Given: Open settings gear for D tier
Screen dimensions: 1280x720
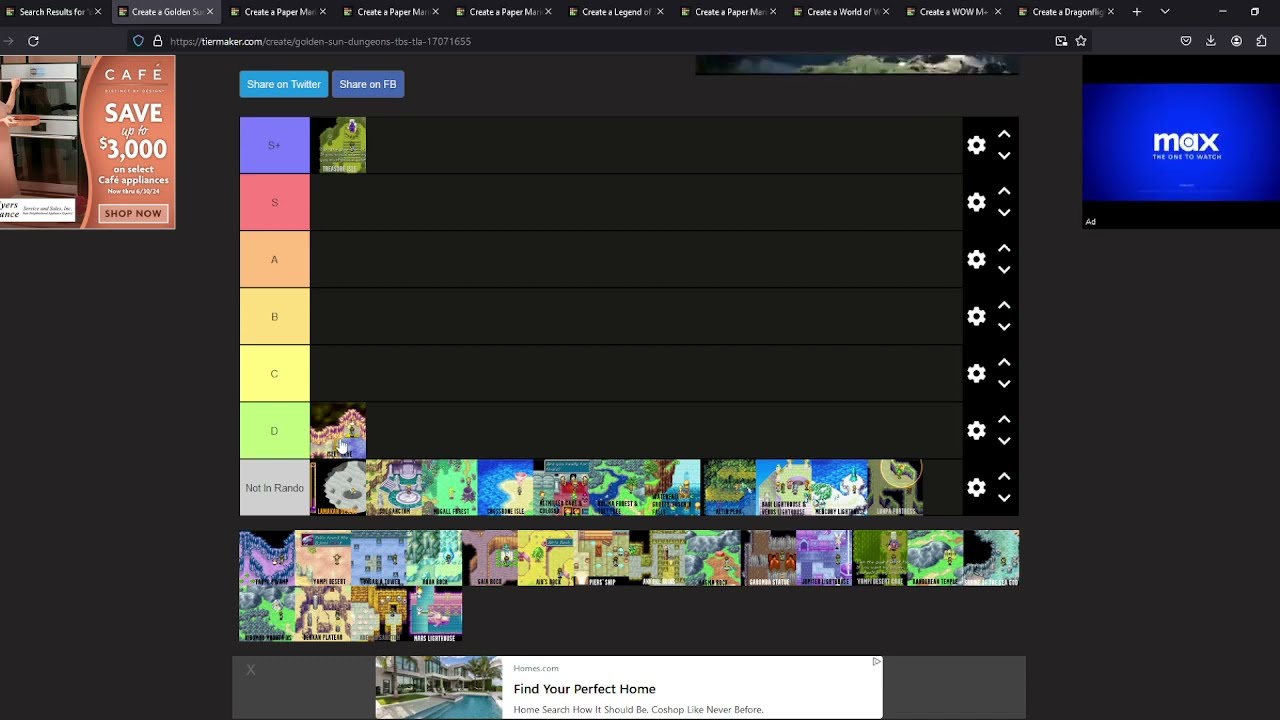Looking at the screenshot, I should tap(976, 430).
